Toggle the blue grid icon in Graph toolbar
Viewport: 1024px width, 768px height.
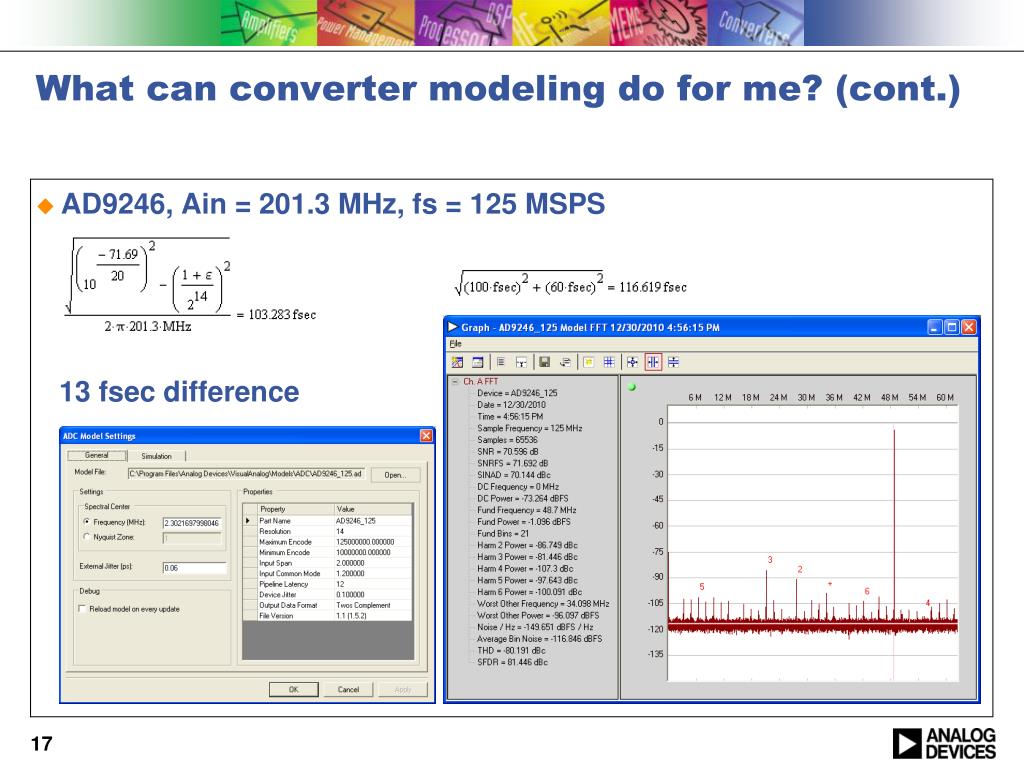point(609,362)
